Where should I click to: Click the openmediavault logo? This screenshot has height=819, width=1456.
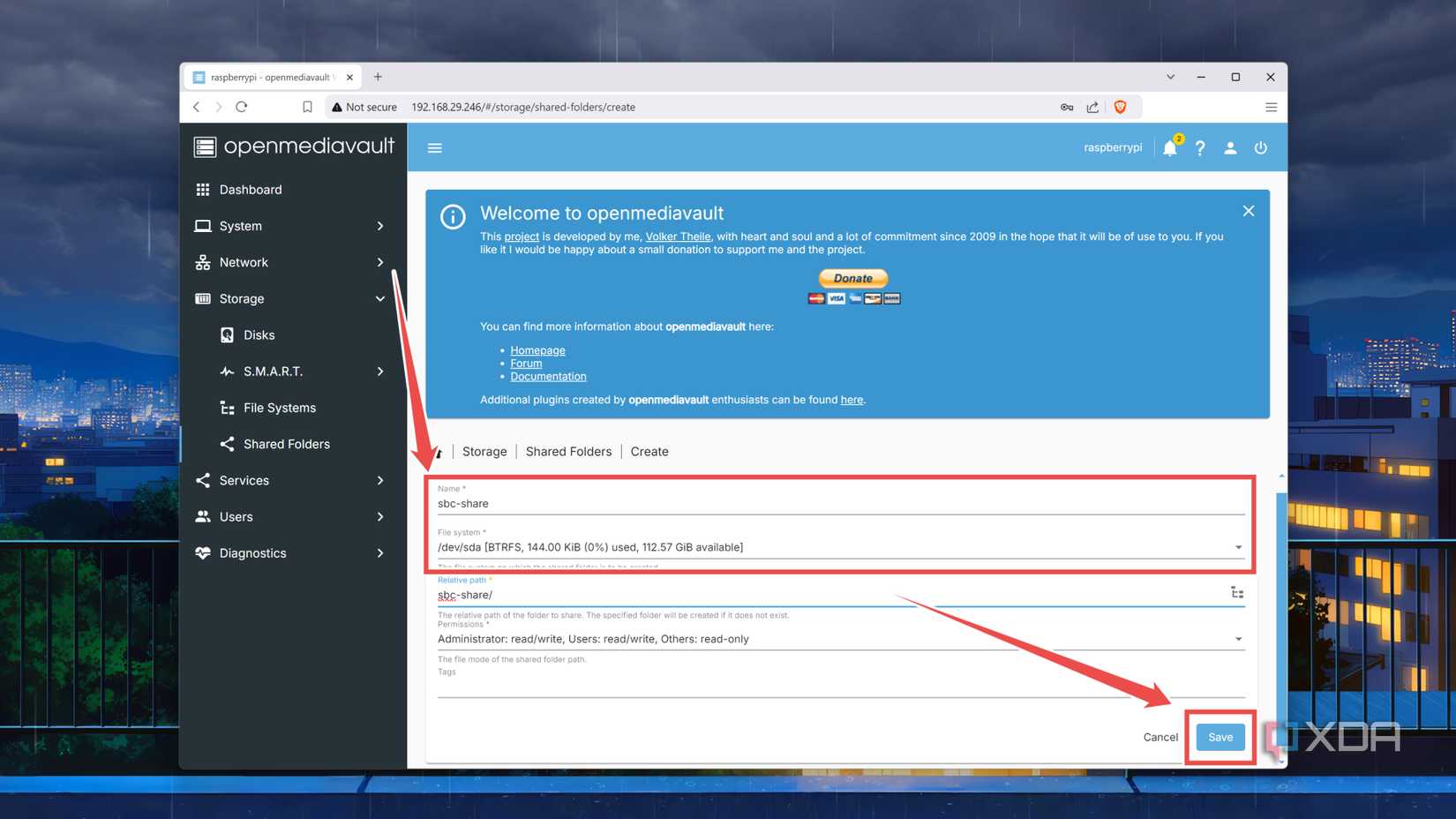(294, 146)
